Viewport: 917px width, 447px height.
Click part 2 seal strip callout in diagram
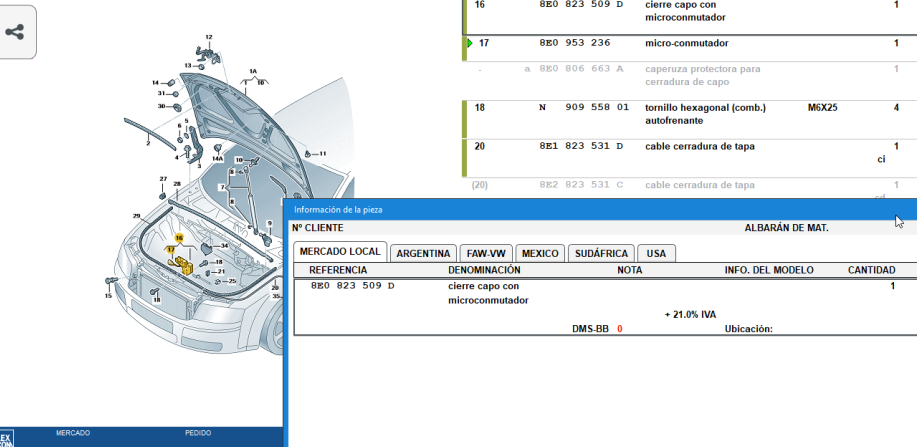[x=147, y=143]
